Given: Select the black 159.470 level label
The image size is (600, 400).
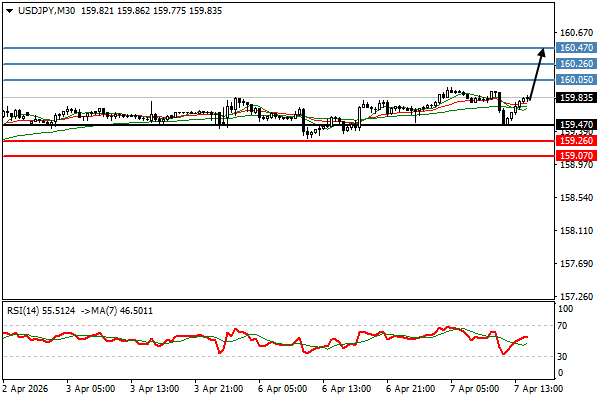Looking at the screenshot, I should click(x=576, y=125).
